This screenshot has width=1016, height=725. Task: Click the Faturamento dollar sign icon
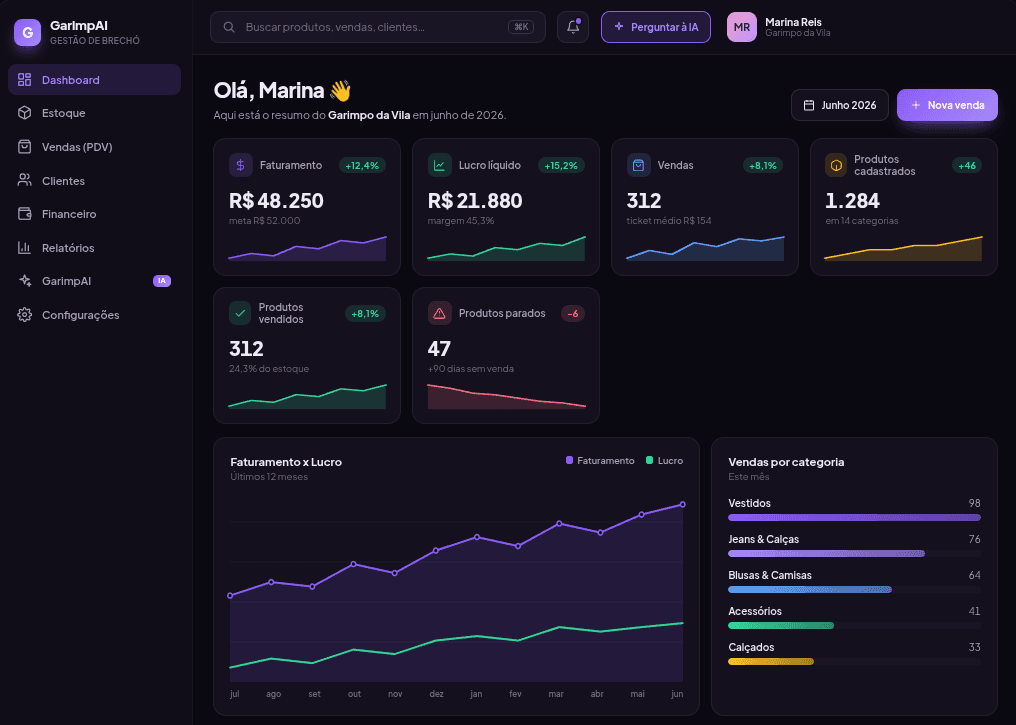coord(240,165)
